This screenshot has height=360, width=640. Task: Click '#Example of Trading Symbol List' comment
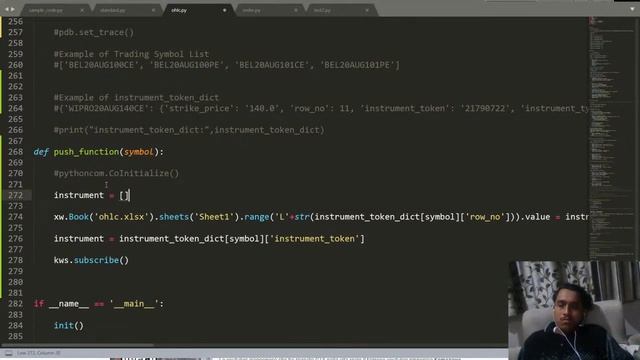point(131,54)
